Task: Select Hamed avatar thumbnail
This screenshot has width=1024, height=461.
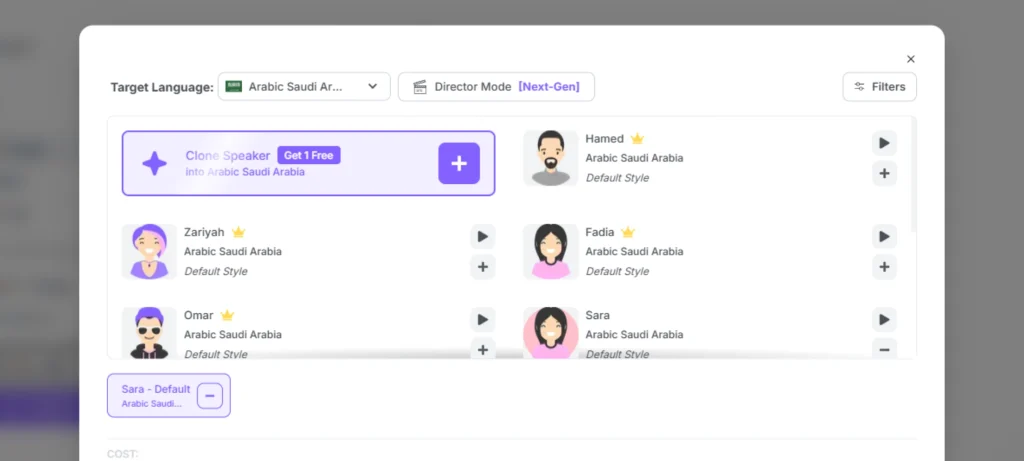Action: 551,158
